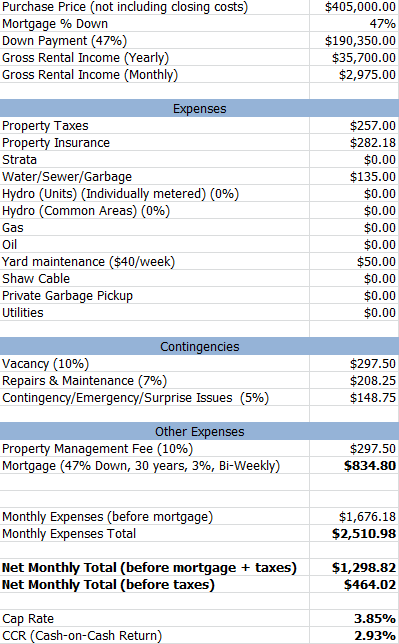This screenshot has height=644, width=399.
Task: Click the Mortgage payment $834.80 cell
Action: pos(354,466)
